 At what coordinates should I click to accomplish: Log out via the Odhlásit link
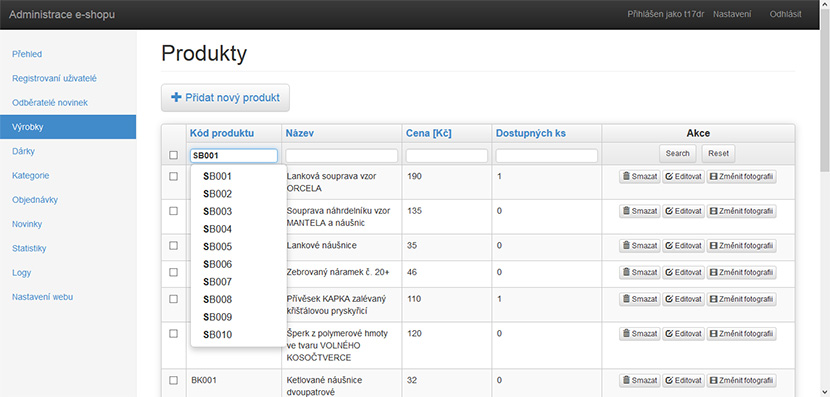[785, 14]
